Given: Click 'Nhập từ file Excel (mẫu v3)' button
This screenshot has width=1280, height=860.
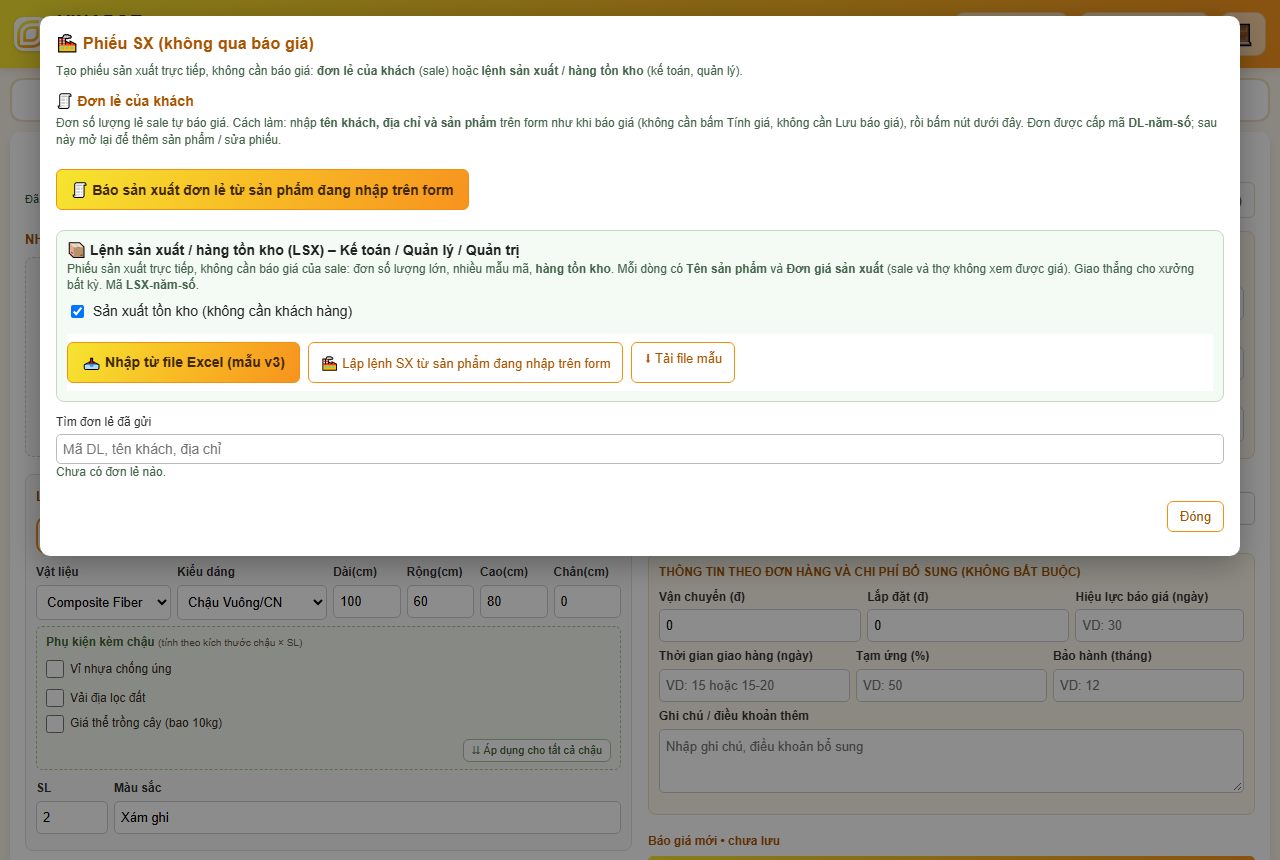Looking at the screenshot, I should click(x=183, y=363).
